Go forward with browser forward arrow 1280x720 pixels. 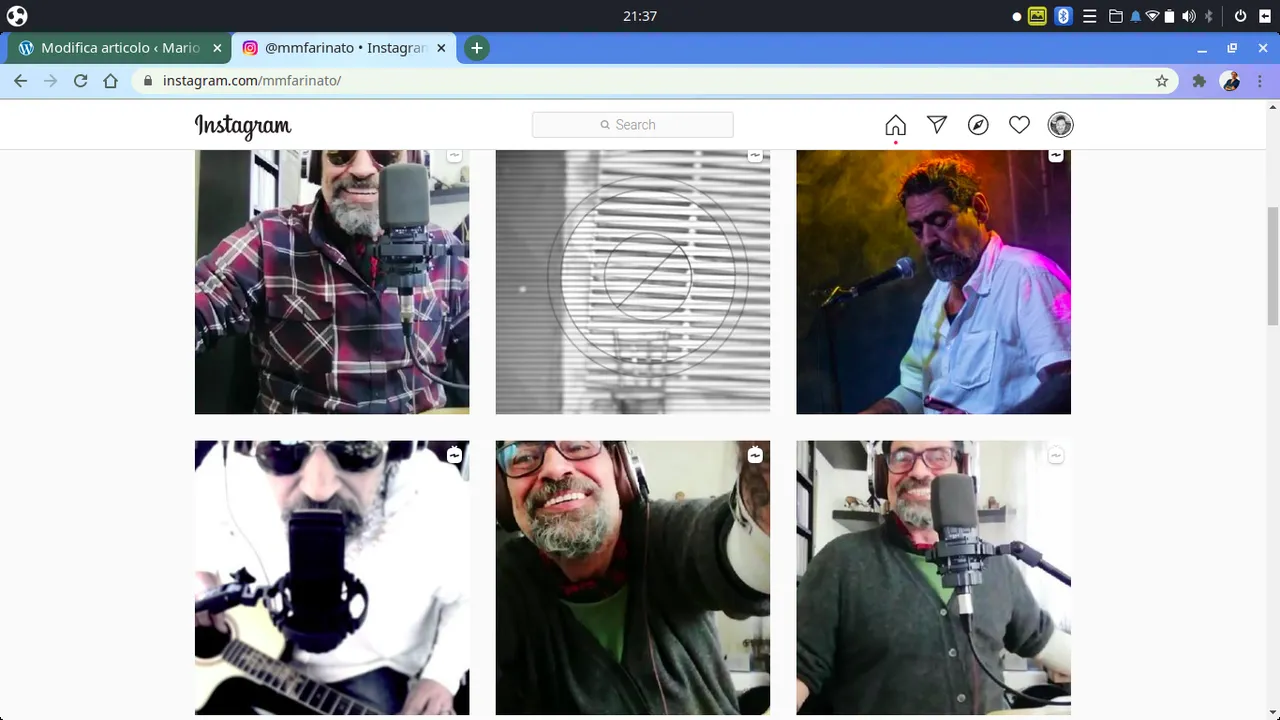tap(50, 81)
